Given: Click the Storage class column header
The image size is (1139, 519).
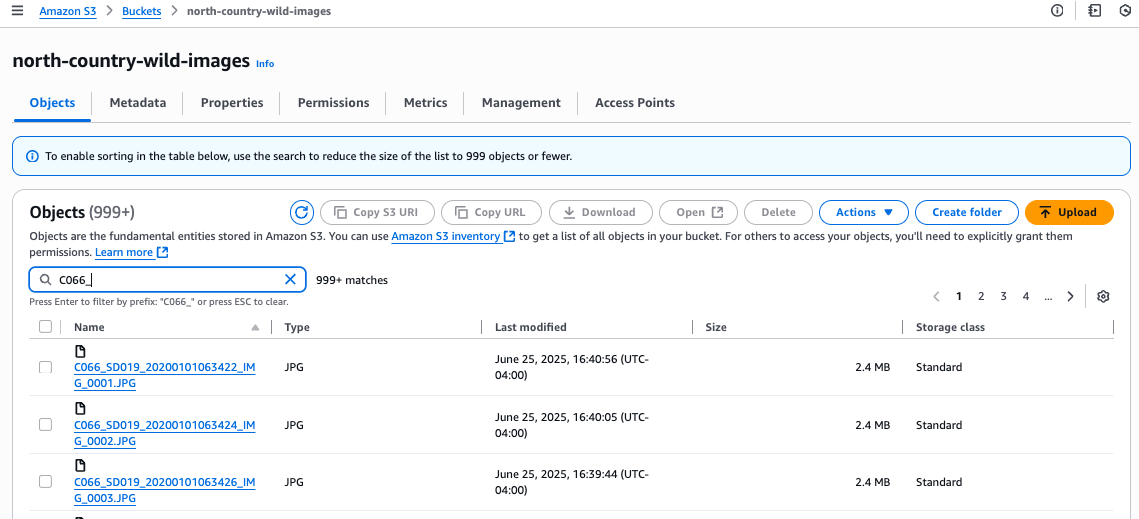Looking at the screenshot, I should click(950, 327).
